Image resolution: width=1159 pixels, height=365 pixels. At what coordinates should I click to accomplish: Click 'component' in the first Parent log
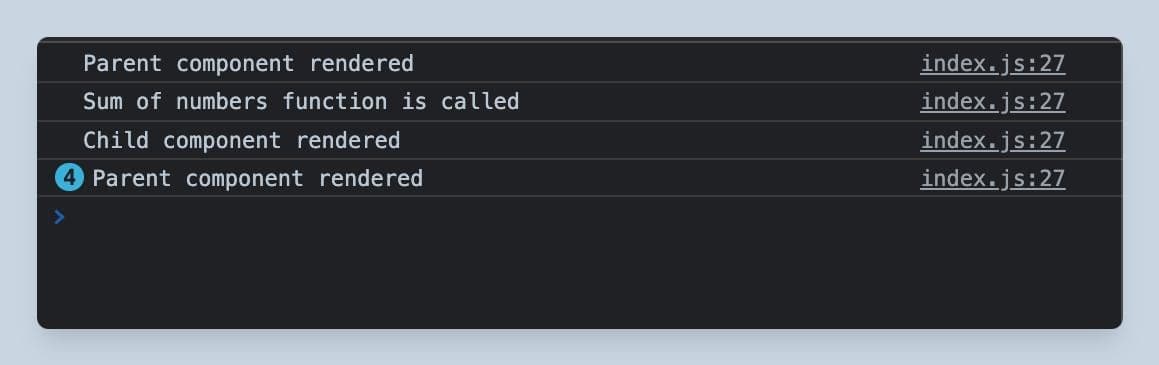pyautogui.click(x=235, y=64)
